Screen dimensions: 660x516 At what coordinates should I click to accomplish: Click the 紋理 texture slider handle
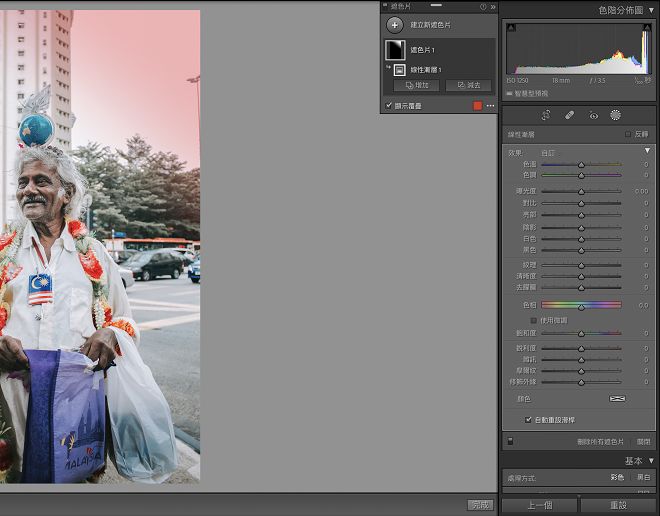pos(581,266)
